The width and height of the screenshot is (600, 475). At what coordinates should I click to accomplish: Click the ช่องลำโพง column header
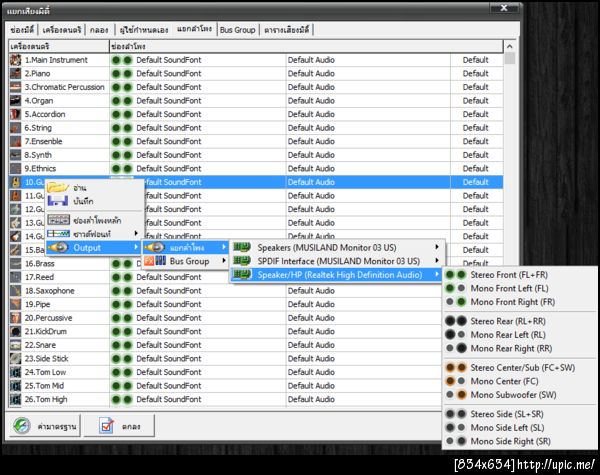pos(306,46)
